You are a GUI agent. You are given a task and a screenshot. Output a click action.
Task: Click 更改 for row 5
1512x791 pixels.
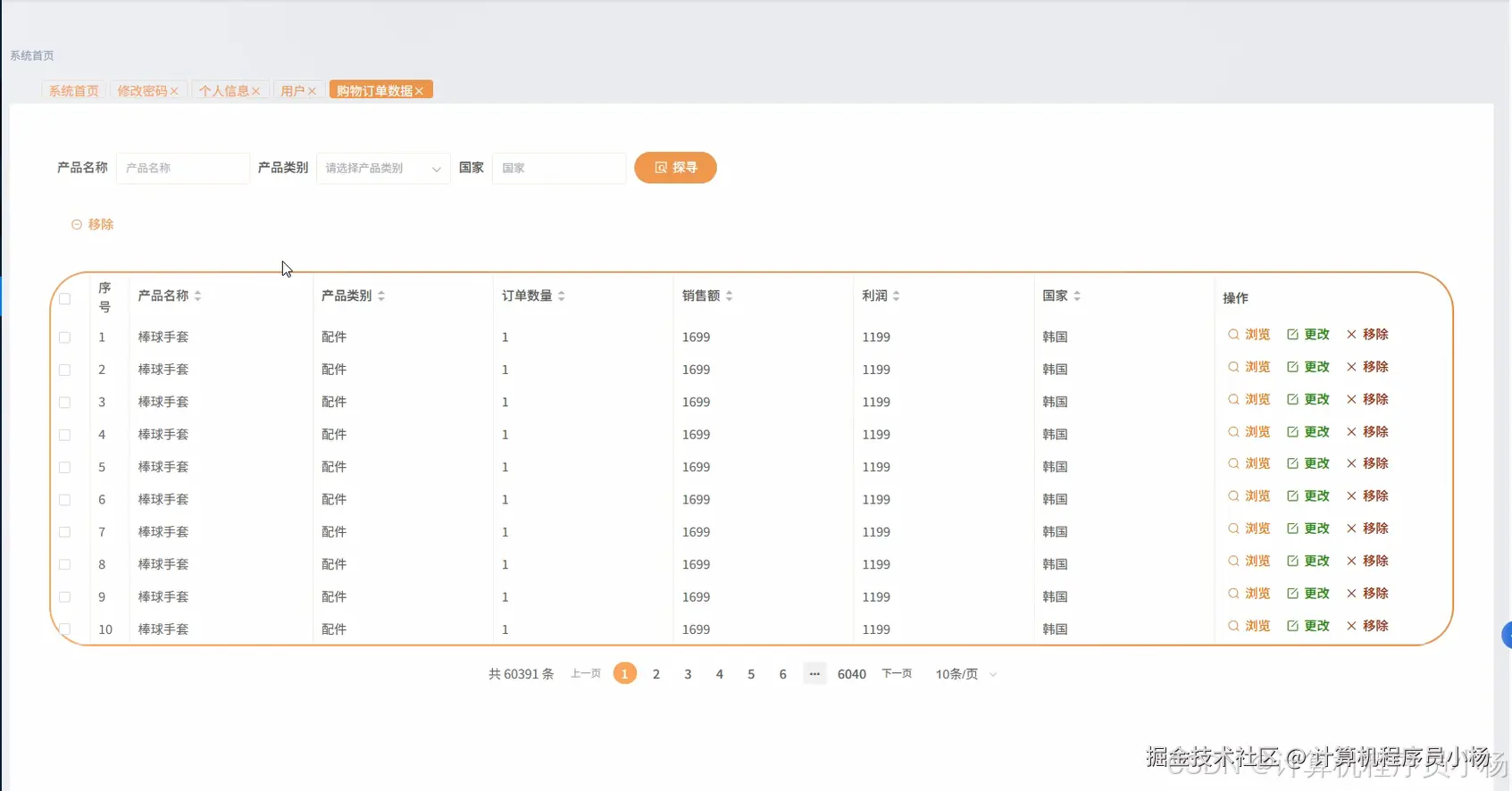click(1307, 463)
